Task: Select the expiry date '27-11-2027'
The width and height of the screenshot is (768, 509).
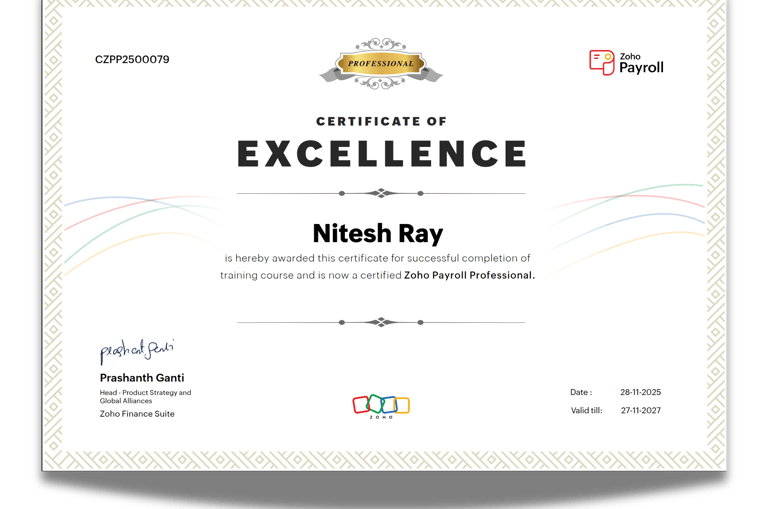Action: [x=641, y=411]
